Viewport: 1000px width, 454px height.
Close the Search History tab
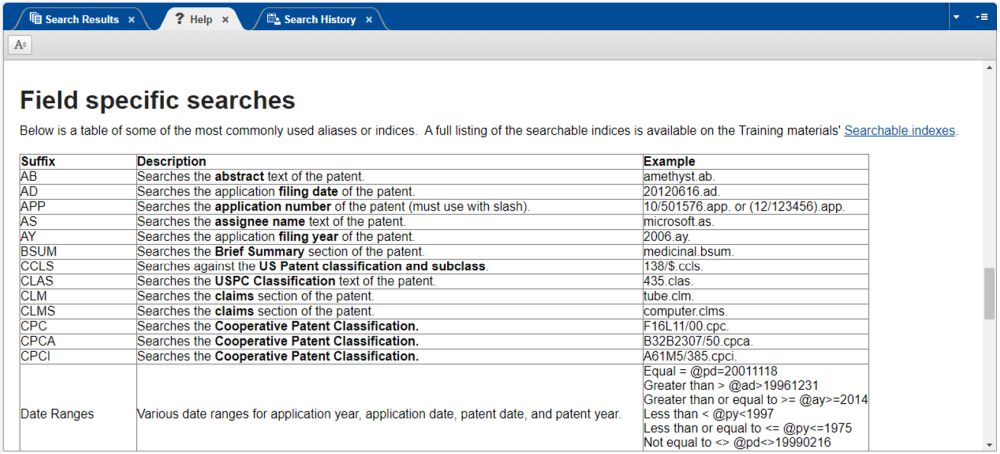[368, 20]
